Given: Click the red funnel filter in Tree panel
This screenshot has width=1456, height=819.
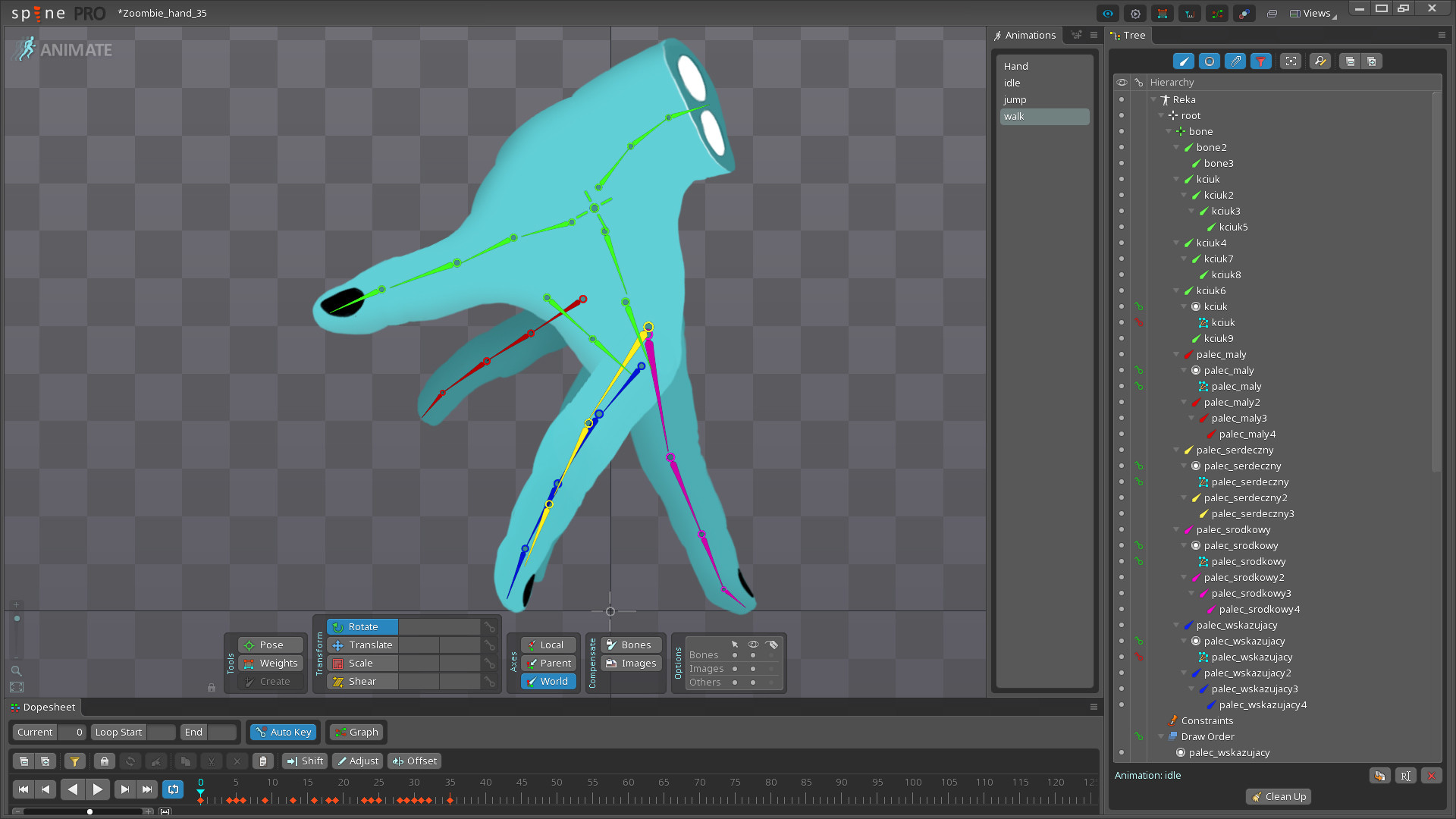Looking at the screenshot, I should (1260, 61).
